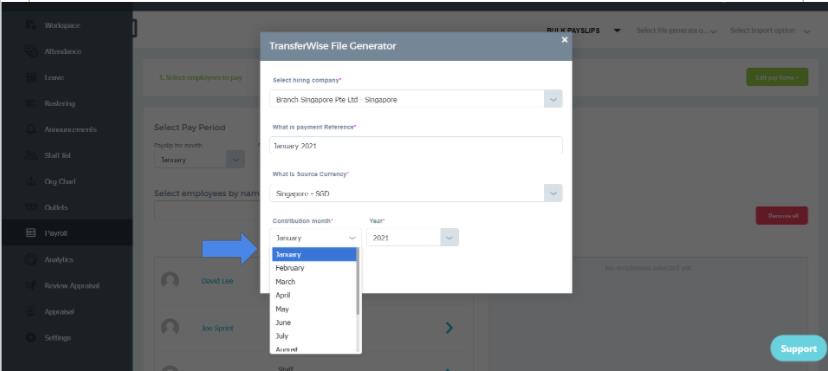This screenshot has height=371, width=828.
Task: Click the blue Support button
Action: click(x=798, y=349)
